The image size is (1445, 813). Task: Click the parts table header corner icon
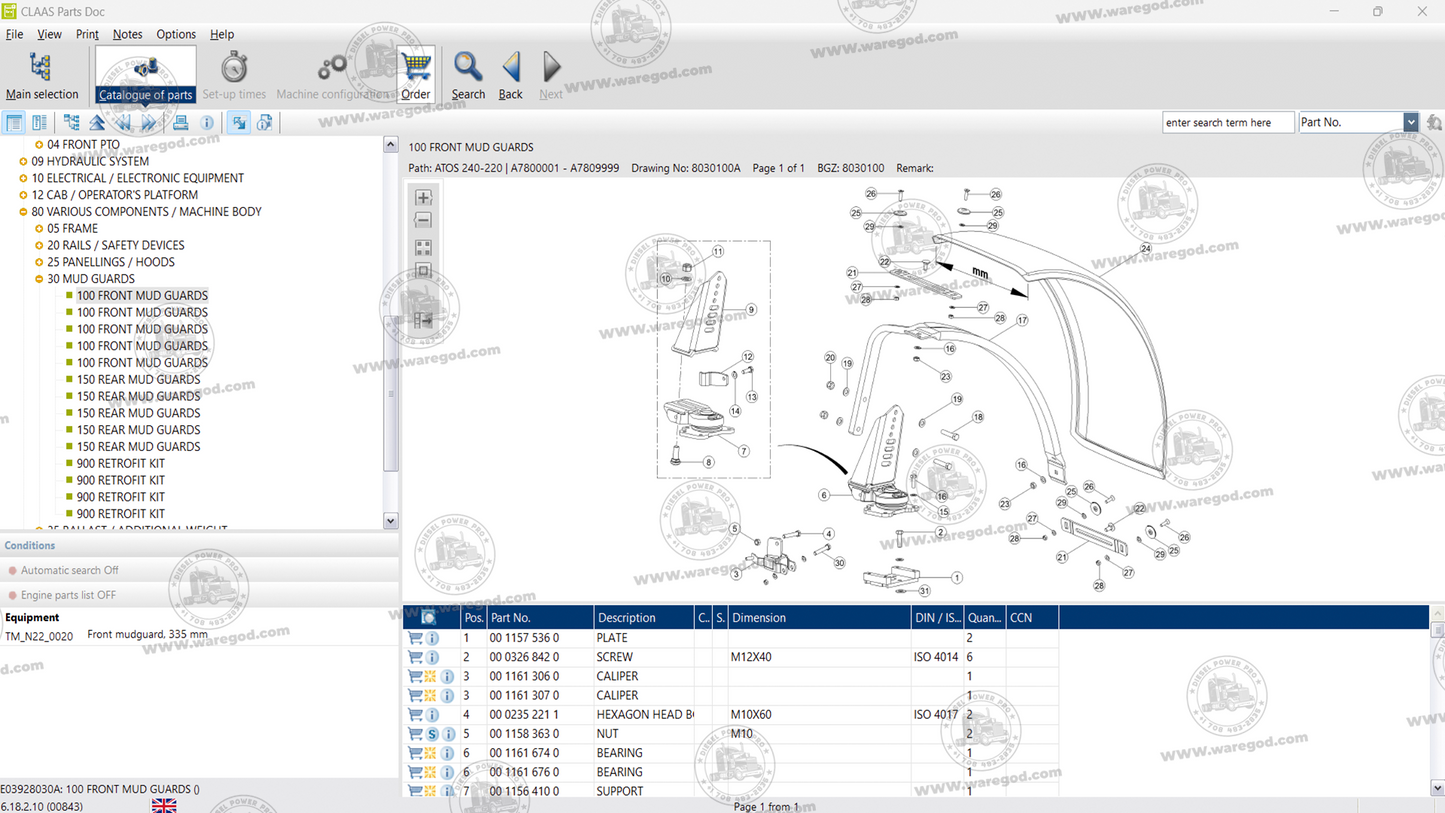click(x=428, y=618)
